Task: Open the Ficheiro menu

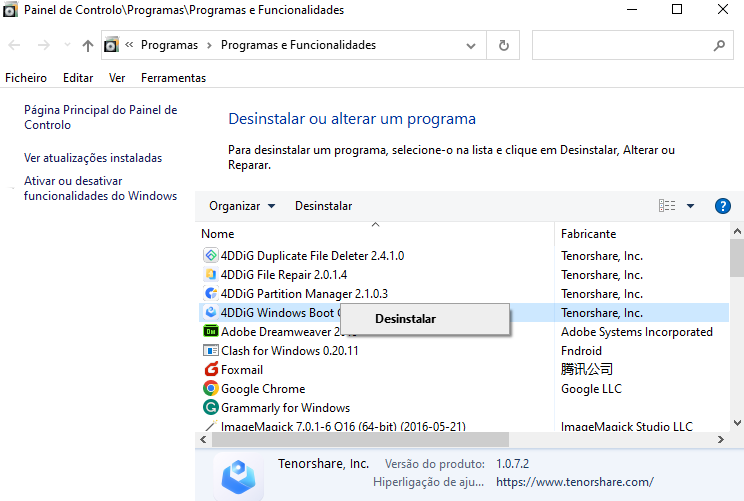Action: [x=26, y=78]
